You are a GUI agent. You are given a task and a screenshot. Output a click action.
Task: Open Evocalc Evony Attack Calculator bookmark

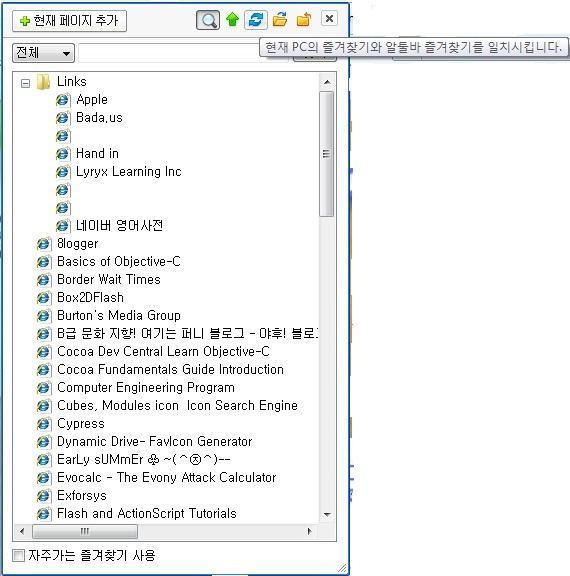coord(166,478)
